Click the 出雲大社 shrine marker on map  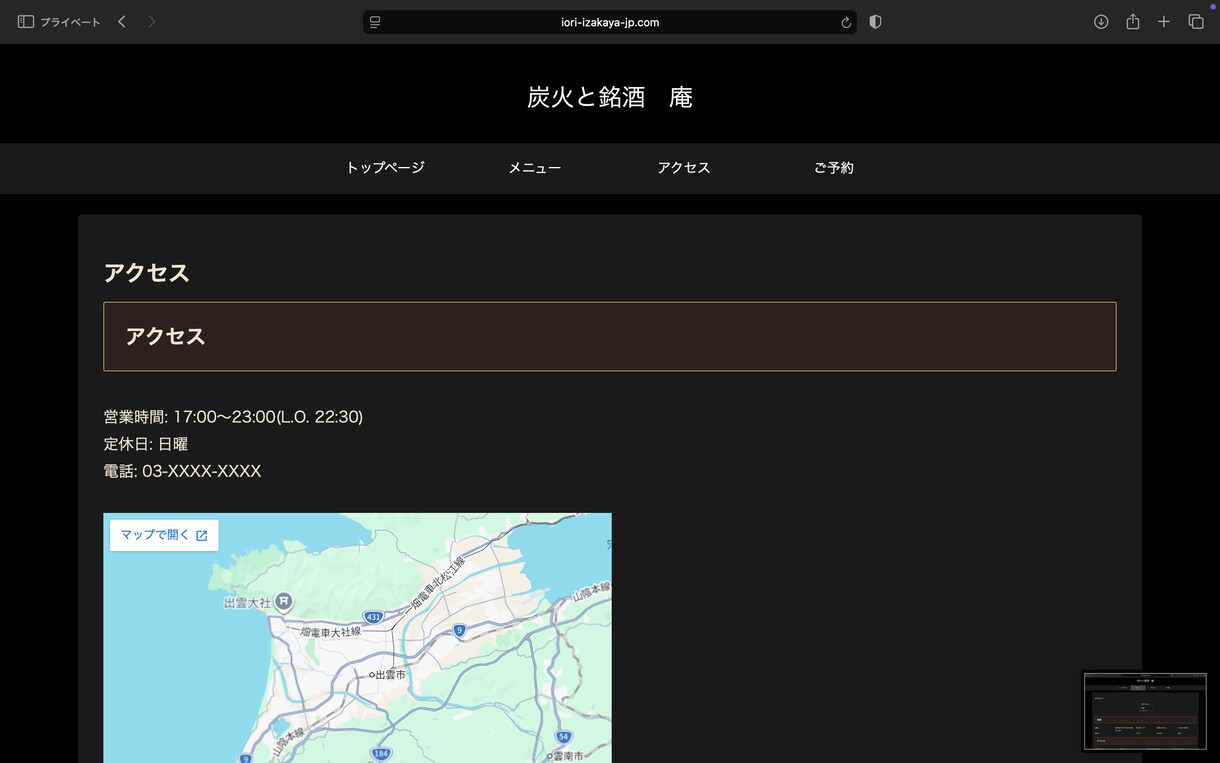[x=284, y=601]
